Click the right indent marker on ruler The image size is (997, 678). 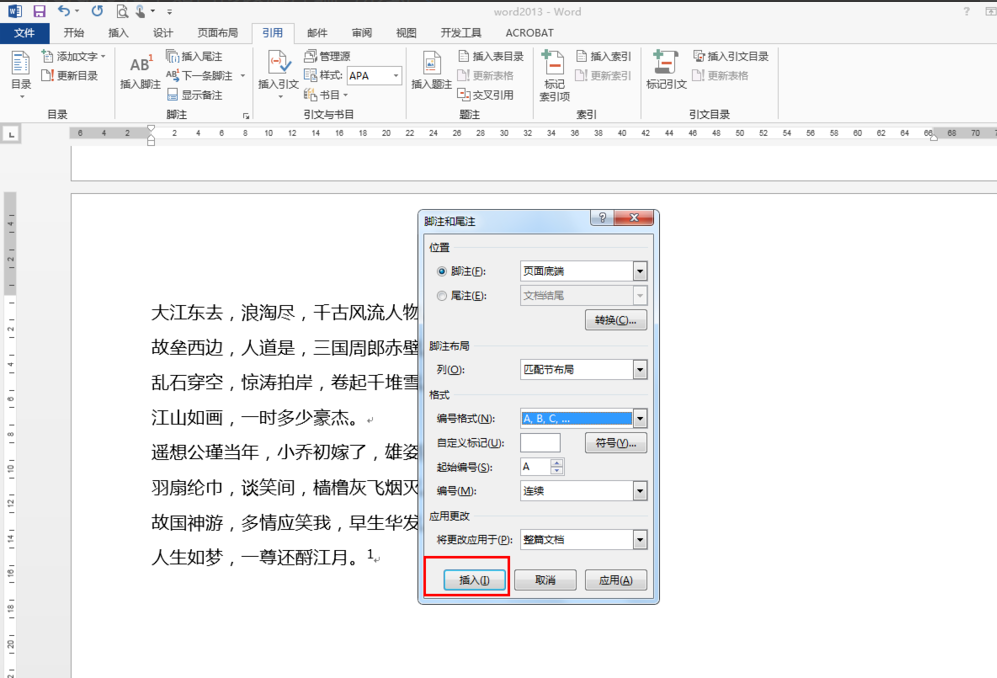(x=933, y=137)
